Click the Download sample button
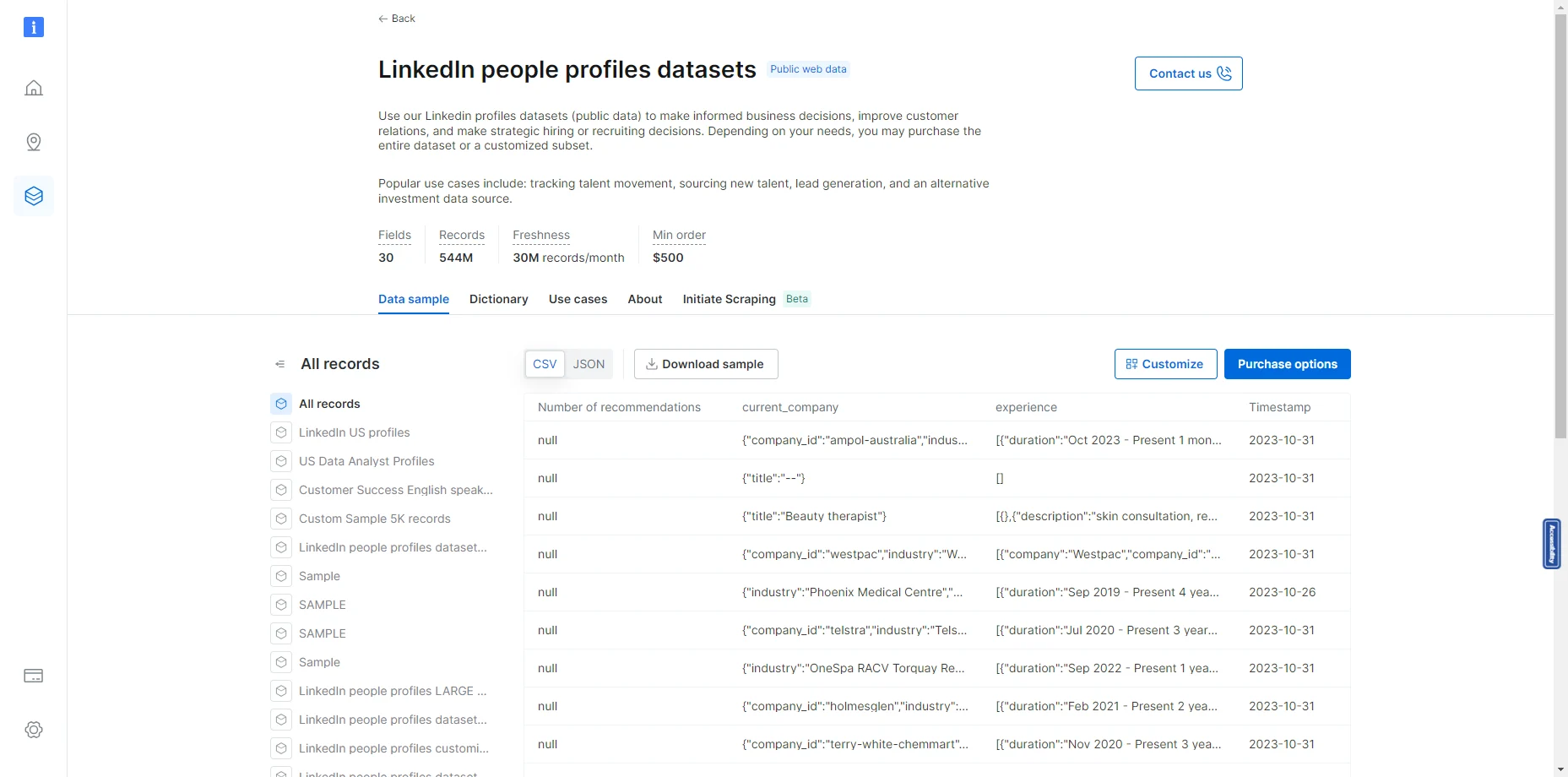Image resolution: width=1568 pixels, height=777 pixels. [x=706, y=364]
